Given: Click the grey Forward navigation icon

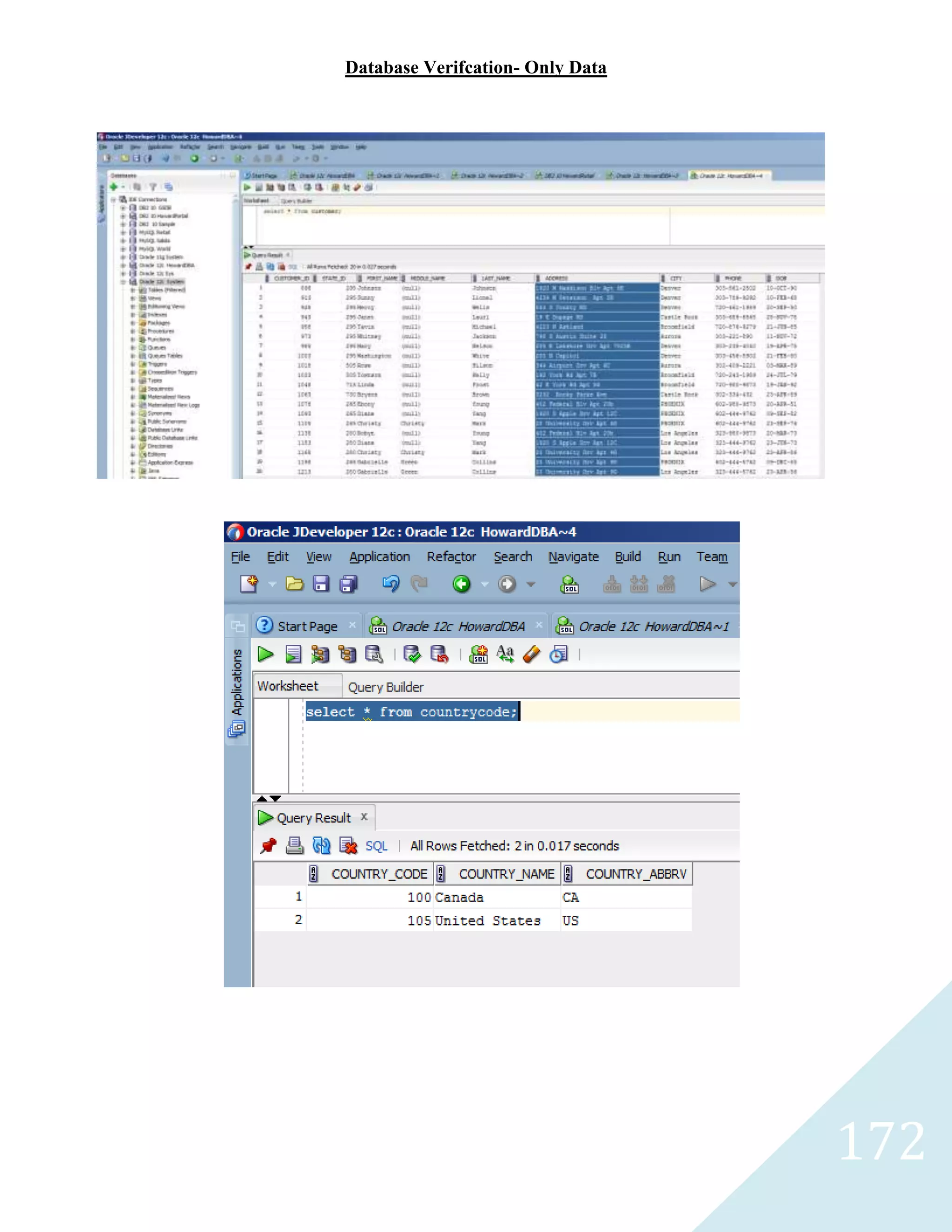Looking at the screenshot, I should [507, 584].
